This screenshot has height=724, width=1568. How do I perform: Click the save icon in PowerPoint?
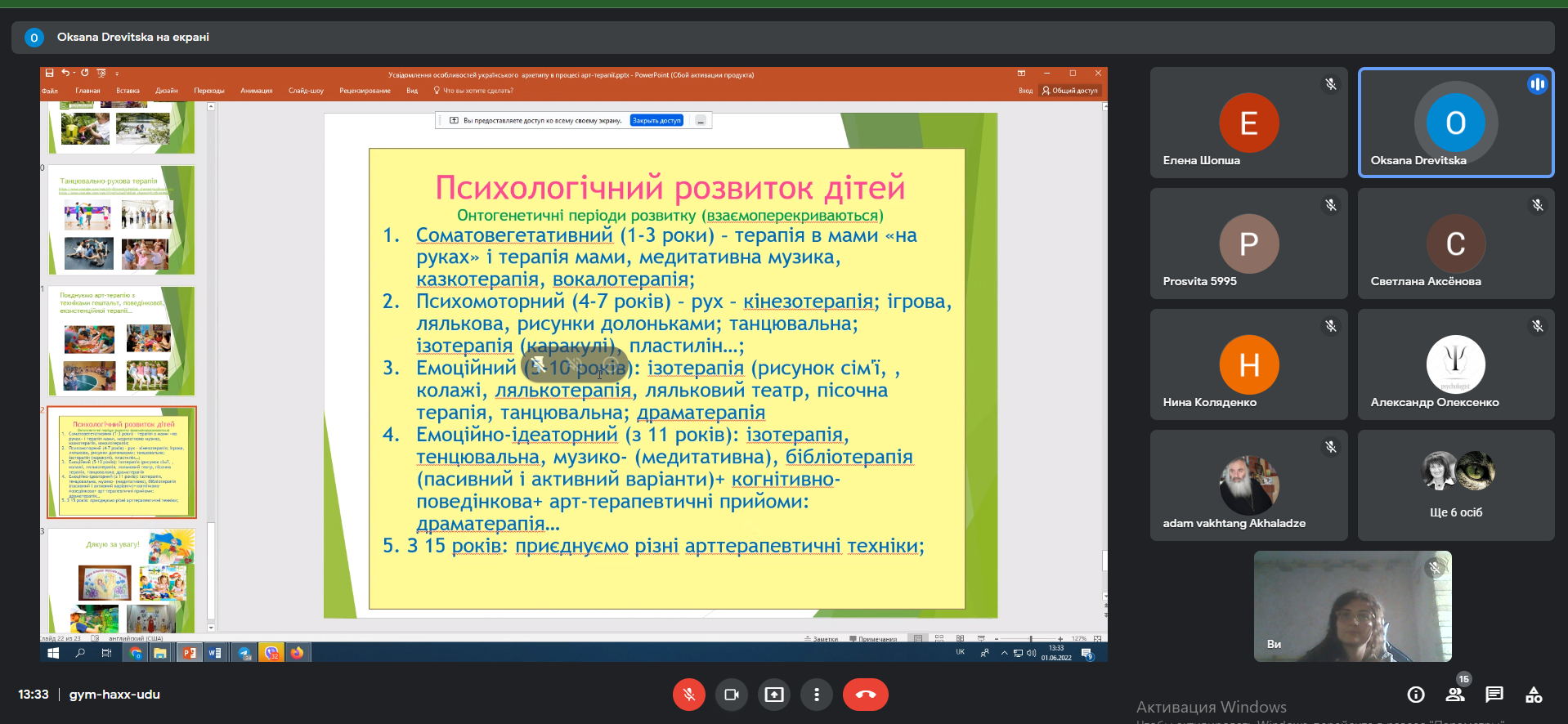click(49, 74)
